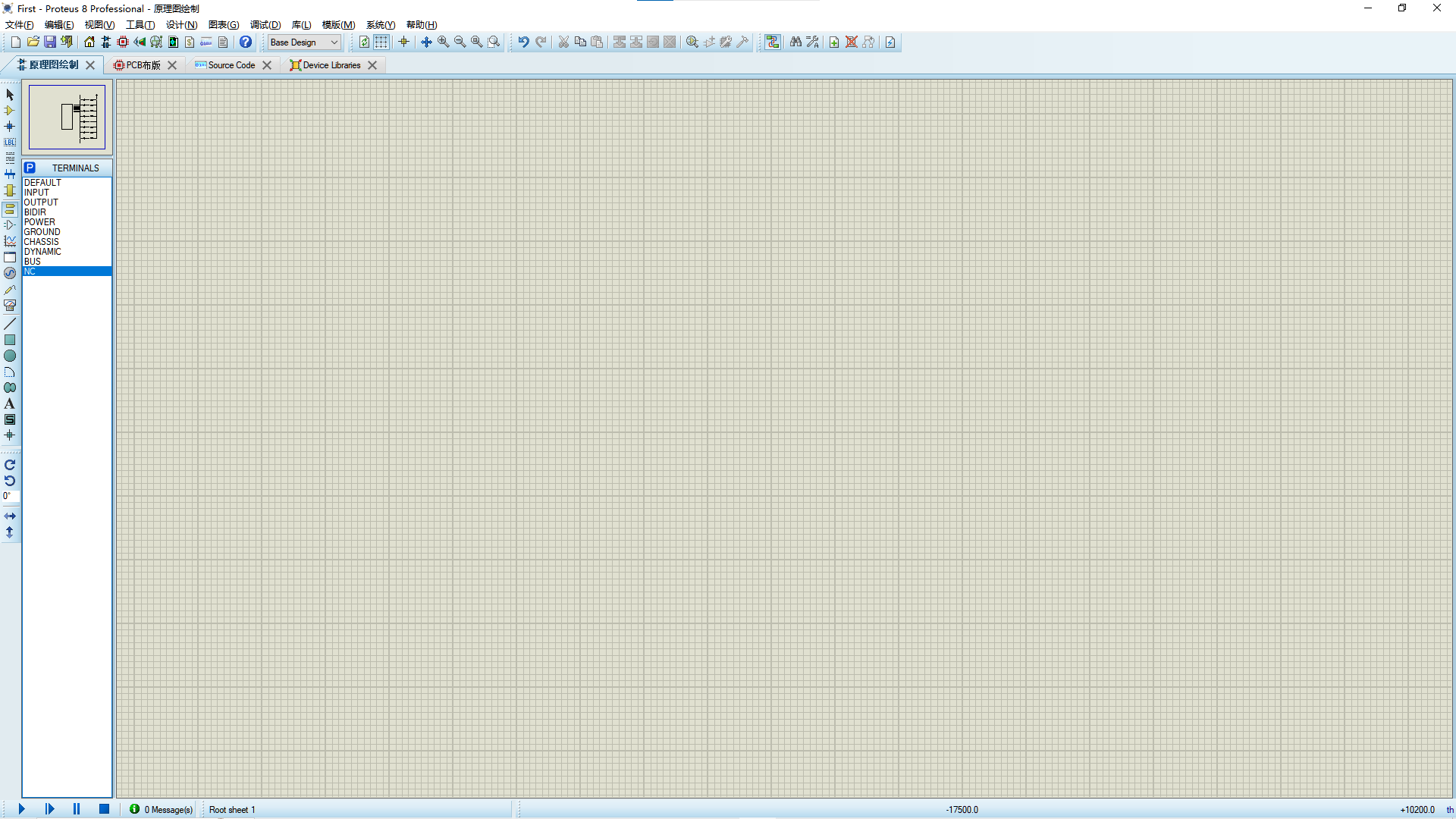Click the P pick terminals button
Viewport: 1456px width, 819px height.
tap(30, 168)
